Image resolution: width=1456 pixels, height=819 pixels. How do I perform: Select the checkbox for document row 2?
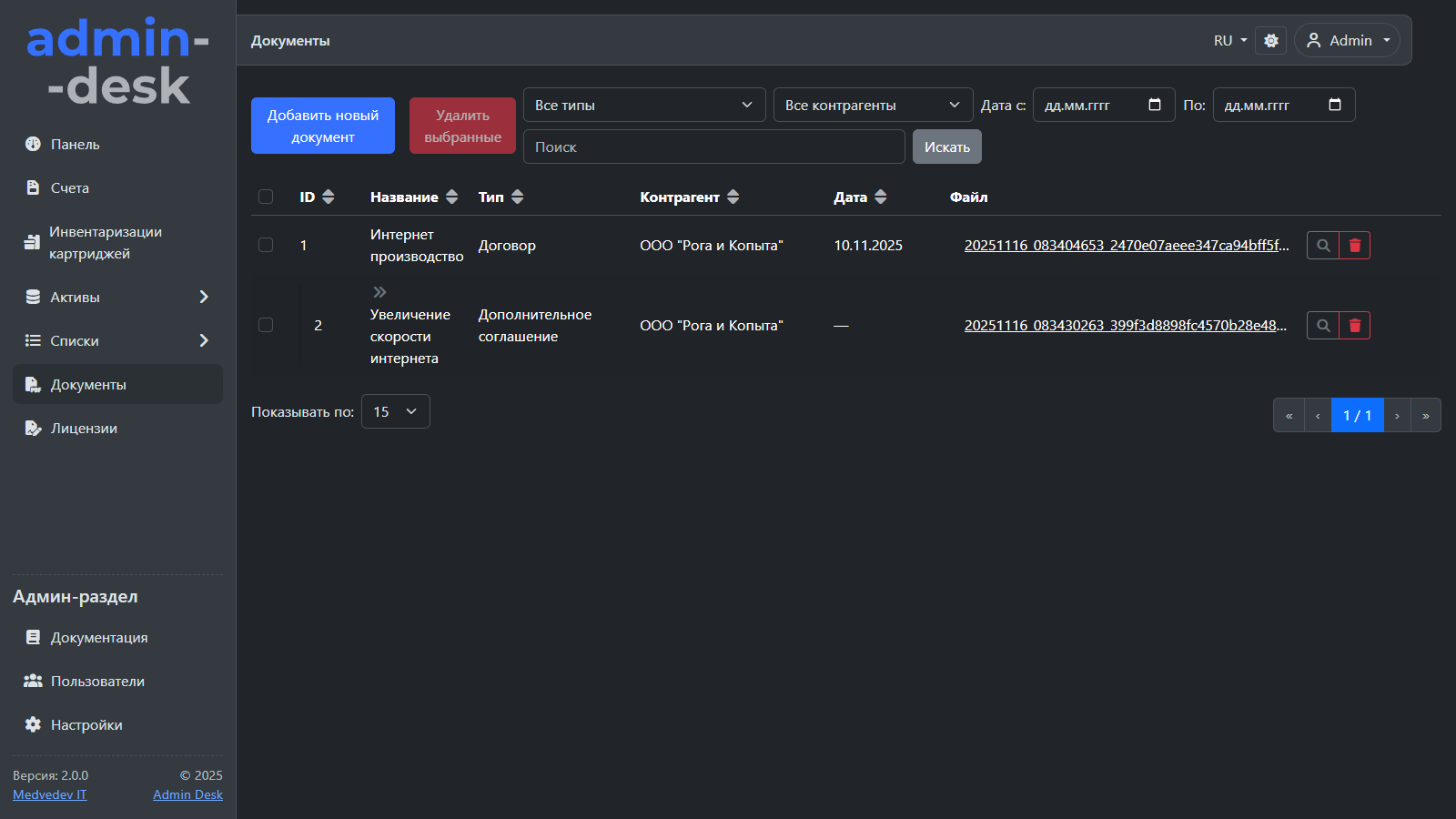tap(266, 326)
